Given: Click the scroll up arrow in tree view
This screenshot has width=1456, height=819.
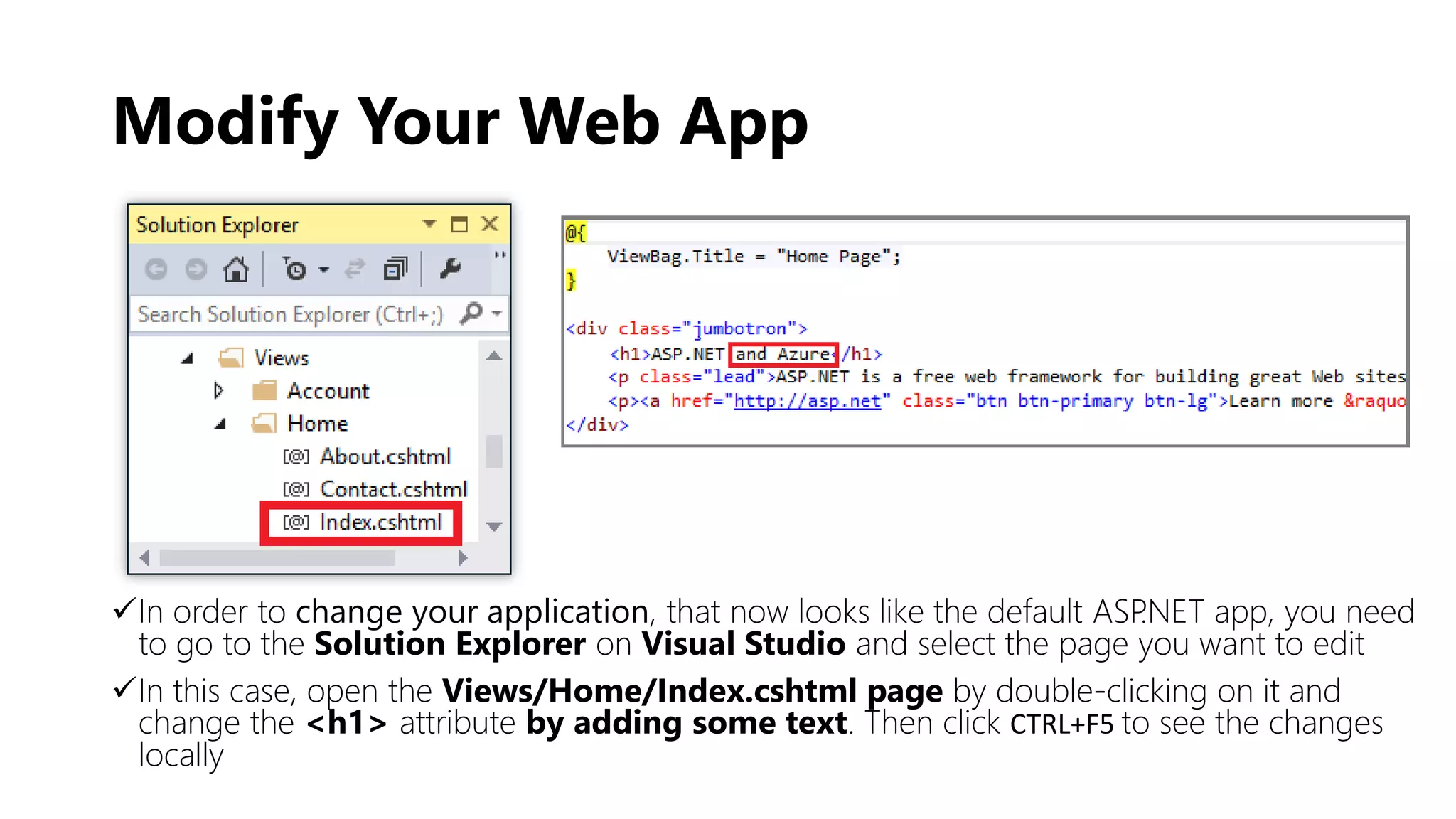Looking at the screenshot, I should (x=494, y=356).
